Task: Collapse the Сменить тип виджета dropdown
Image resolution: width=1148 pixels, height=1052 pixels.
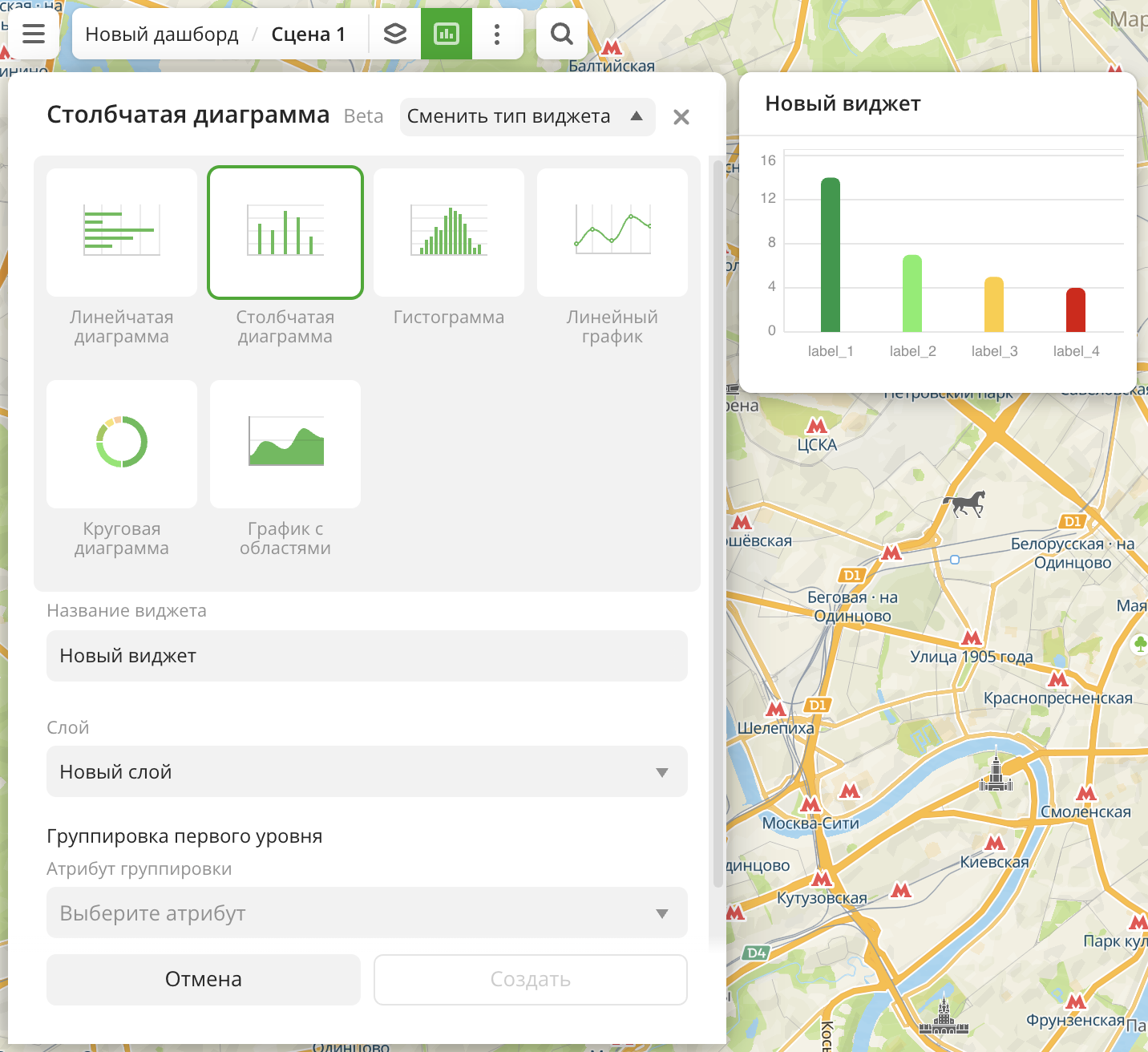Action: (528, 117)
